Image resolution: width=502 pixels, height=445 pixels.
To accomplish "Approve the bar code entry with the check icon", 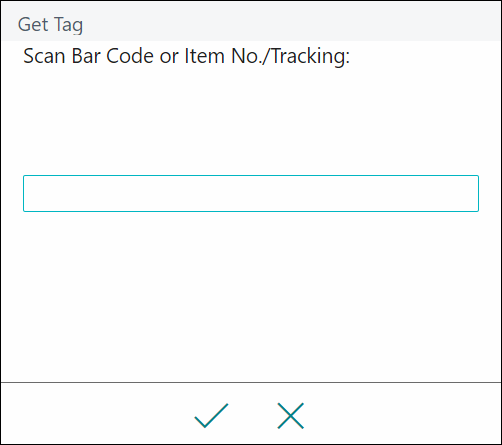I will [211, 415].
